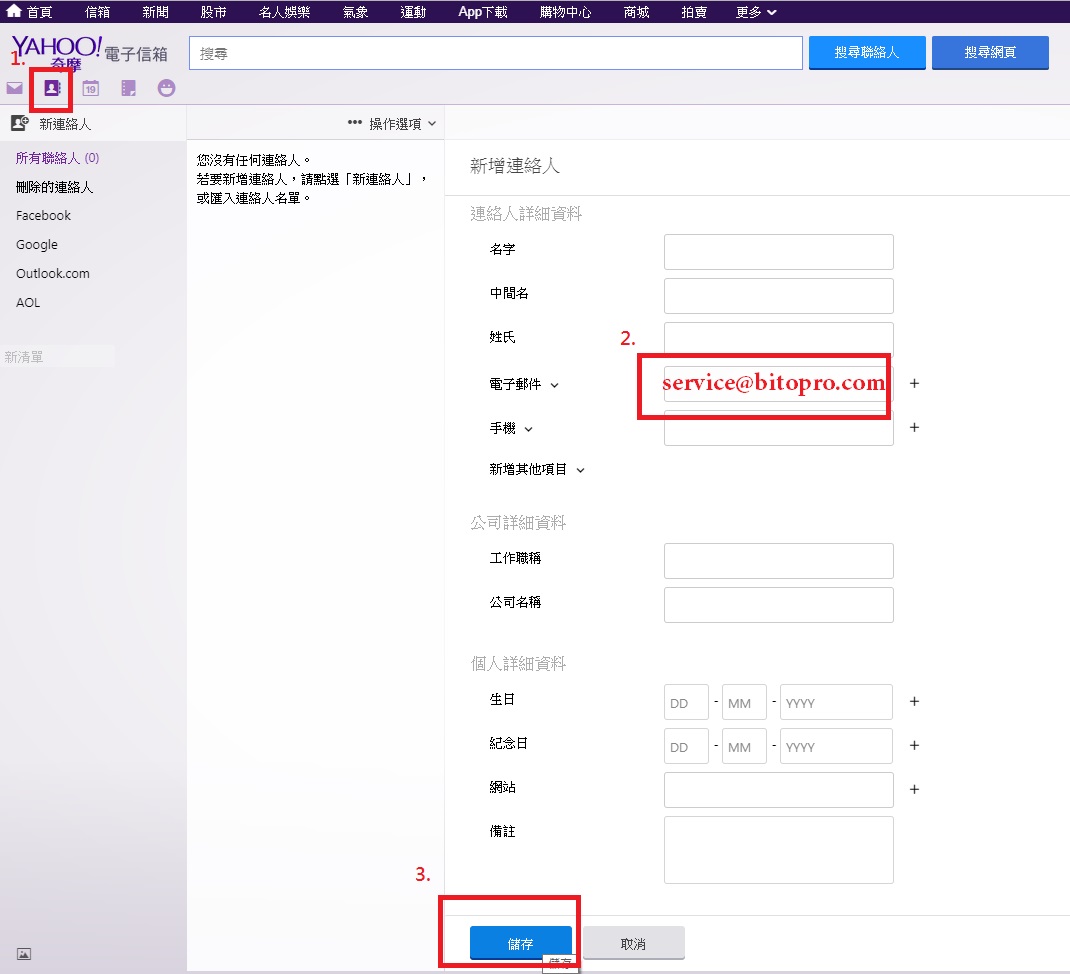This screenshot has width=1070, height=974.
Task: Import contacts from Outlook.com
Action: 53,274
